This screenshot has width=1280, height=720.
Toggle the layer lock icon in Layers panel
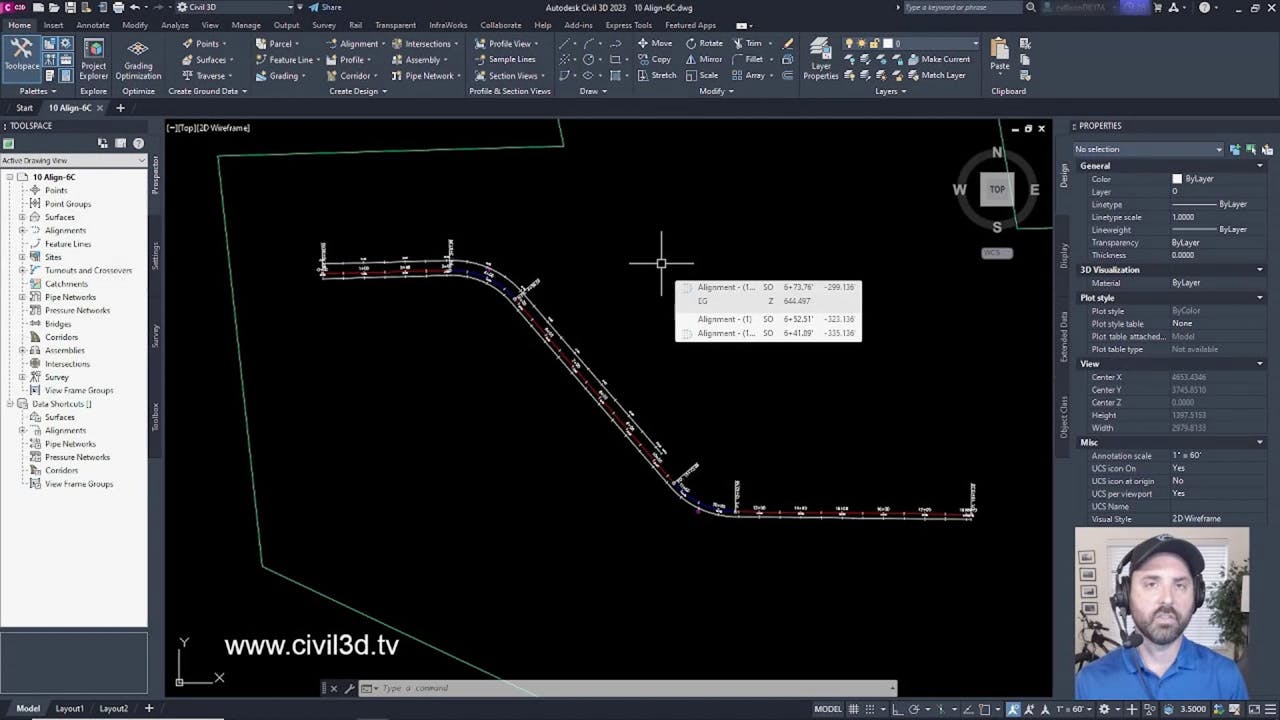pyautogui.click(x=873, y=43)
